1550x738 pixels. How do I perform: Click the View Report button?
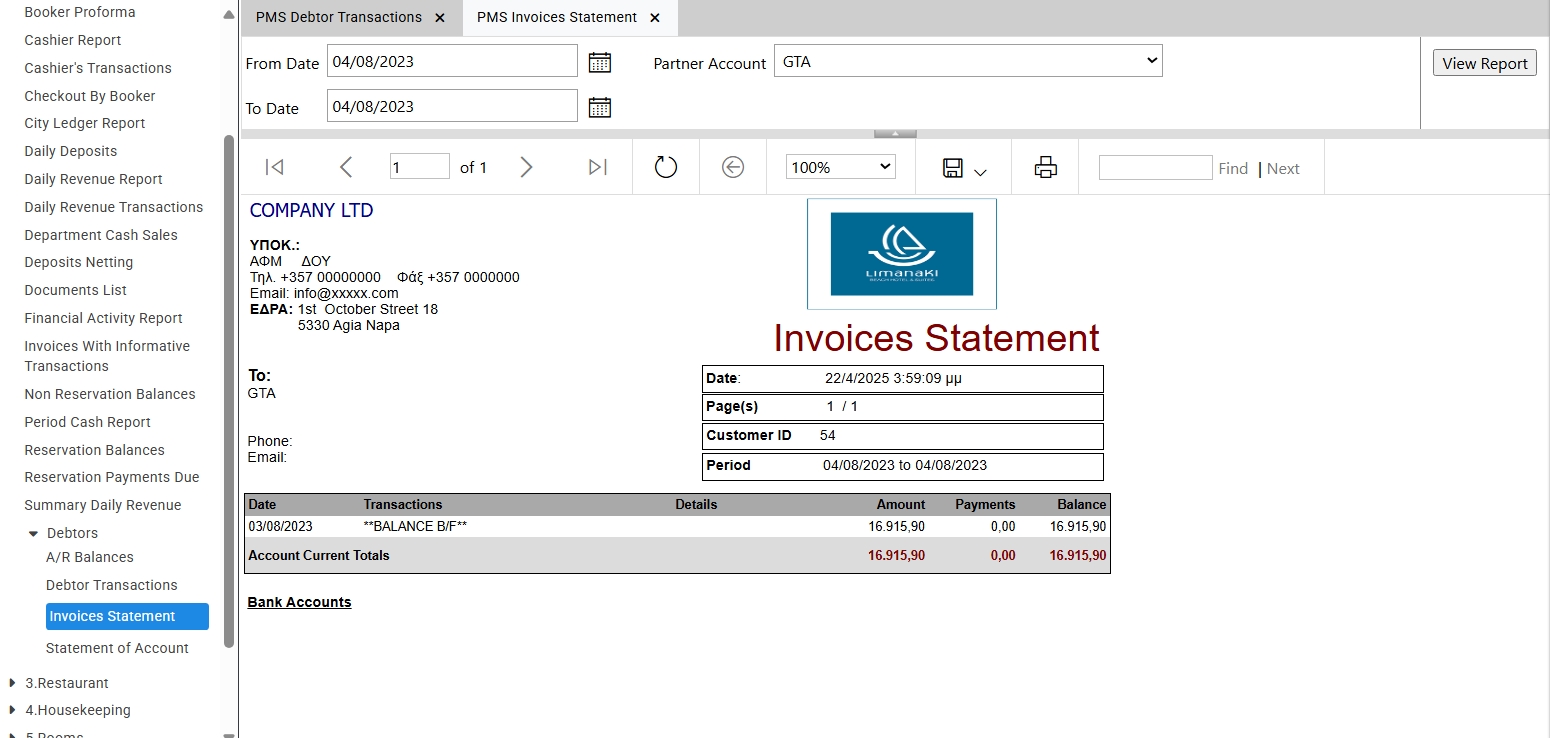click(x=1485, y=63)
